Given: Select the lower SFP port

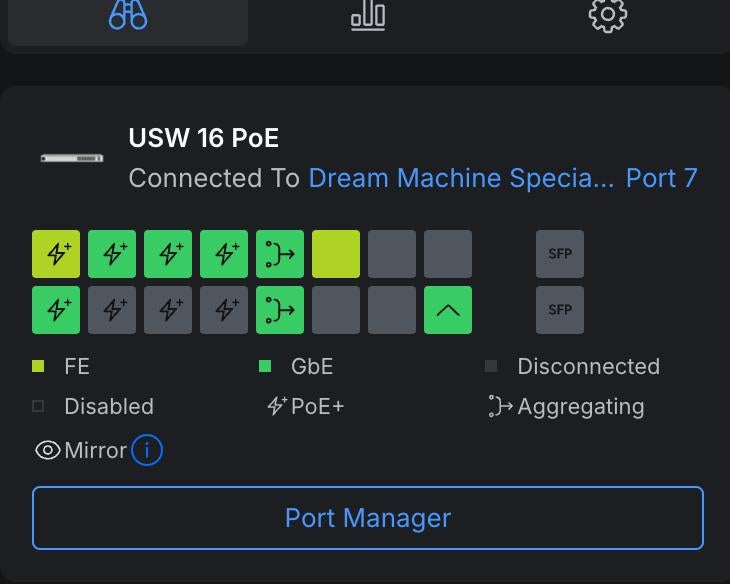Looking at the screenshot, I should [560, 310].
